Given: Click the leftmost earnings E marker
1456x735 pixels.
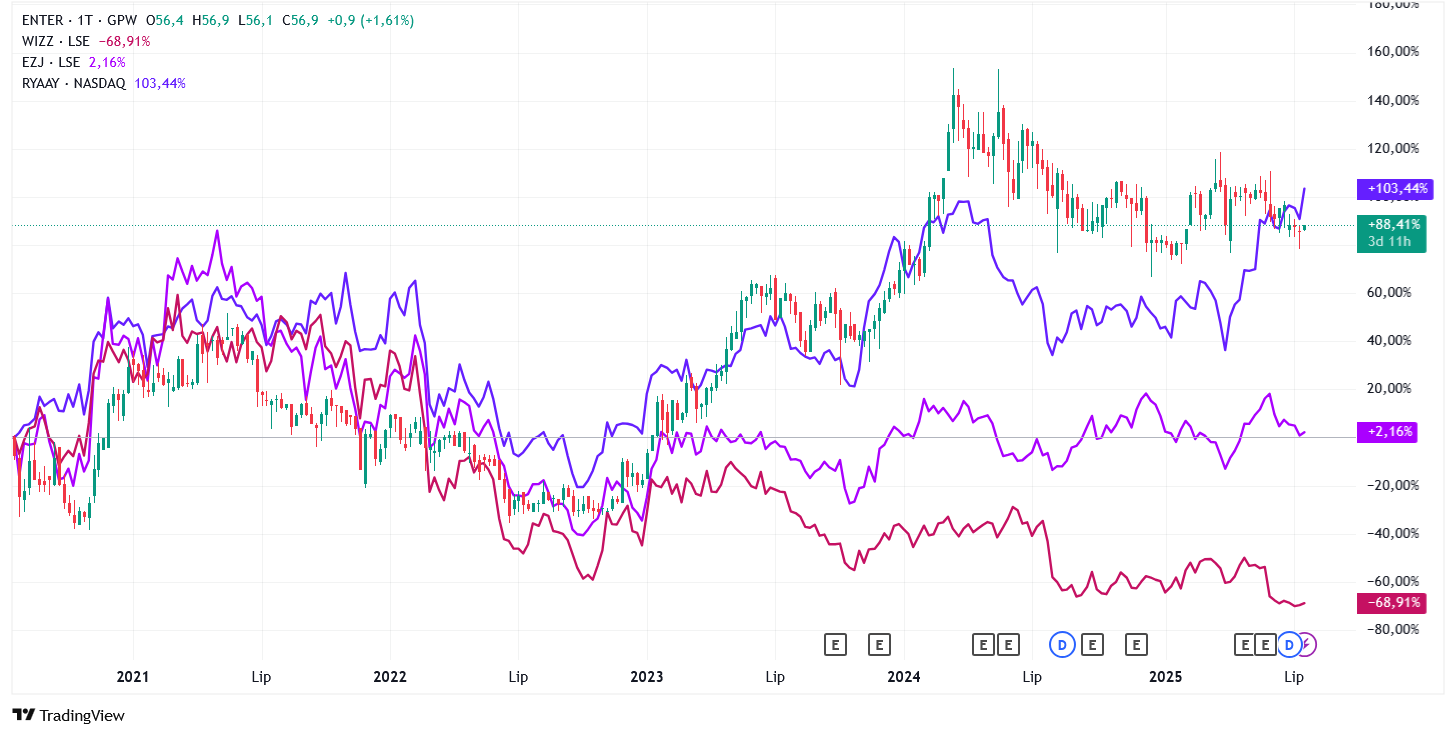Looking at the screenshot, I should [x=835, y=645].
